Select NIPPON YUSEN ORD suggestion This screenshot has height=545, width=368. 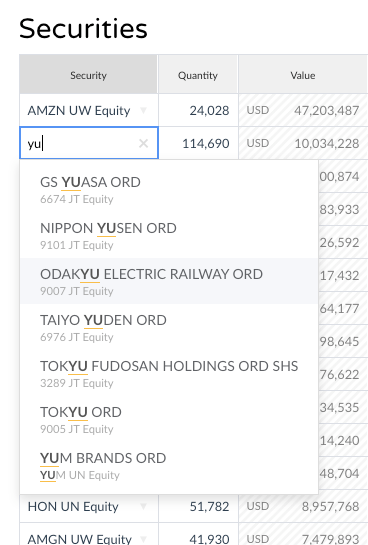(x=169, y=235)
